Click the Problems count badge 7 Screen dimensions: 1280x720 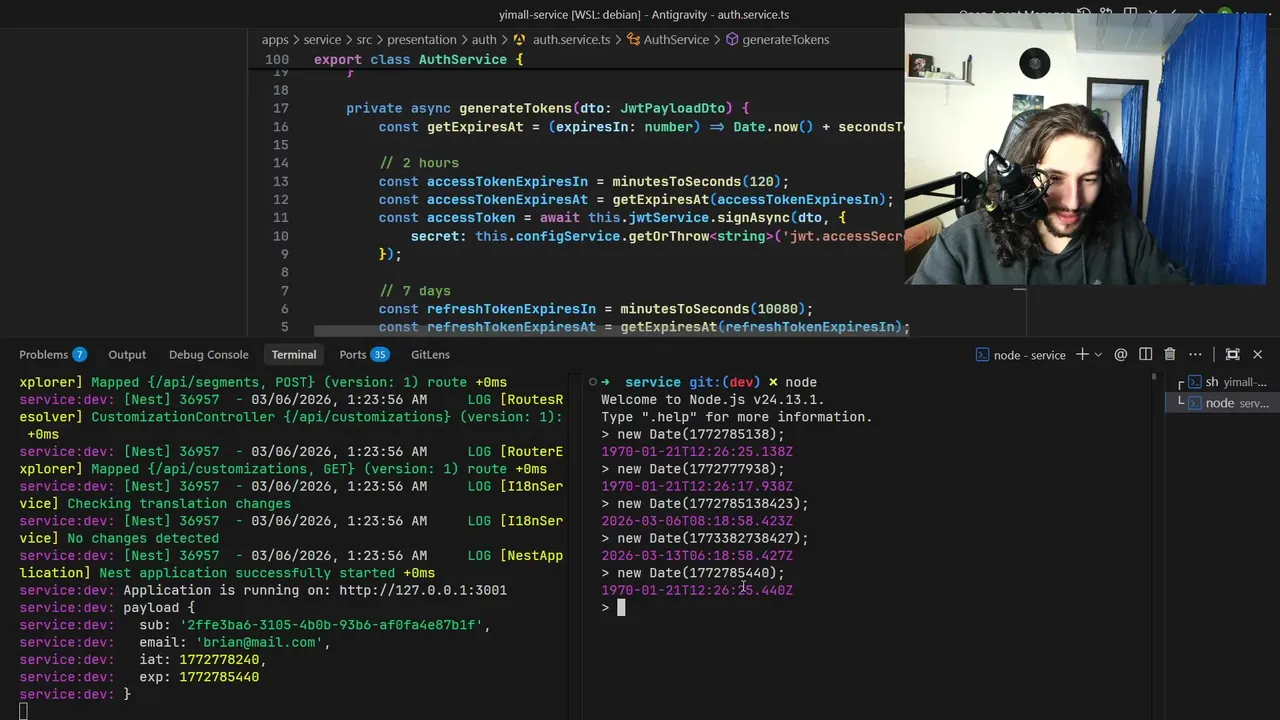[79, 354]
